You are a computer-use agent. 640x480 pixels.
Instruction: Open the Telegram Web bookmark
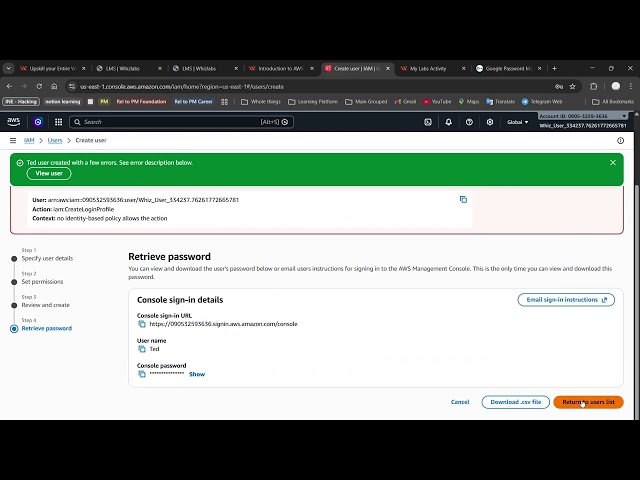542,102
